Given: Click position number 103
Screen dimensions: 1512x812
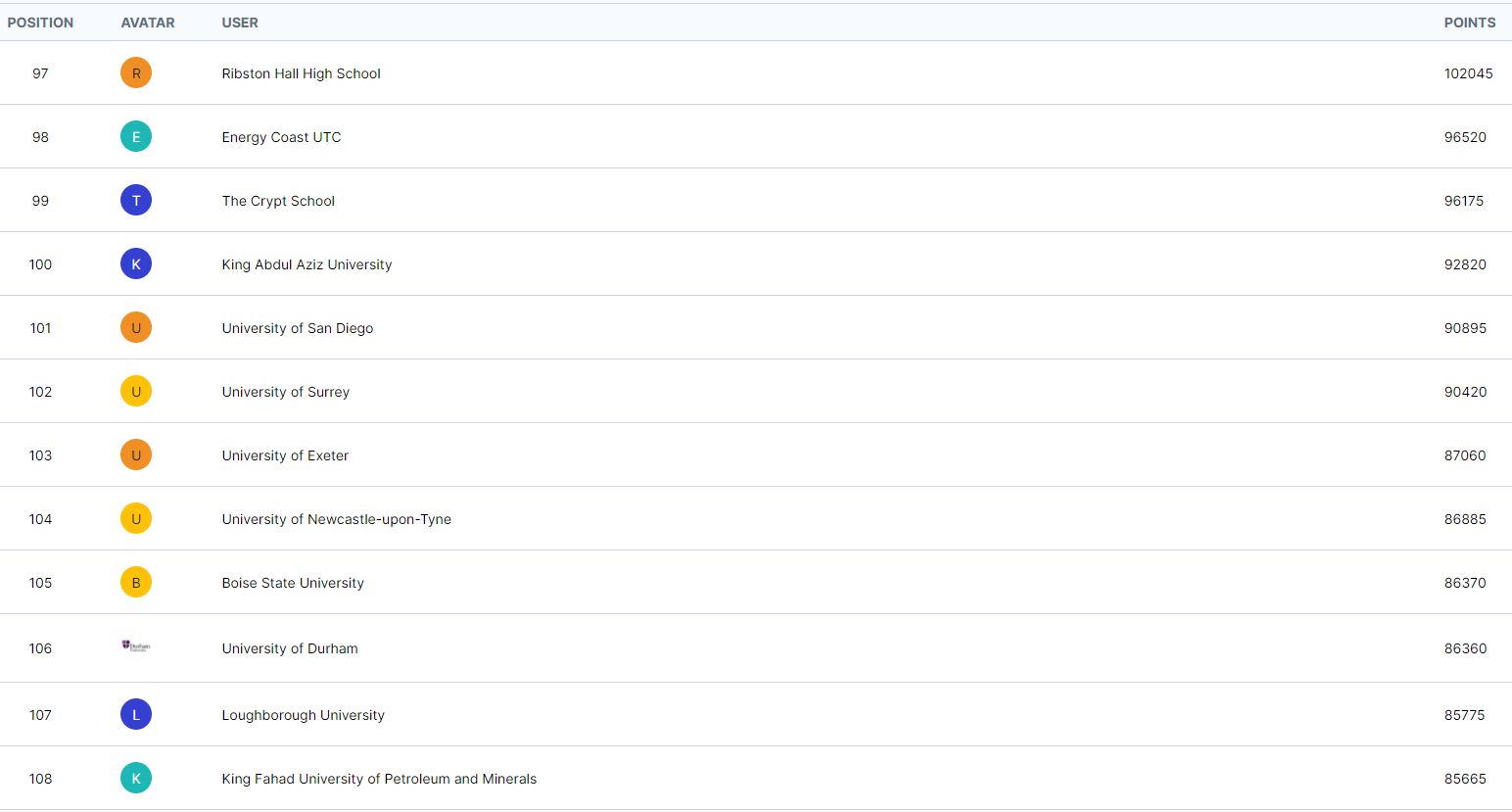Looking at the screenshot, I should (40, 455).
